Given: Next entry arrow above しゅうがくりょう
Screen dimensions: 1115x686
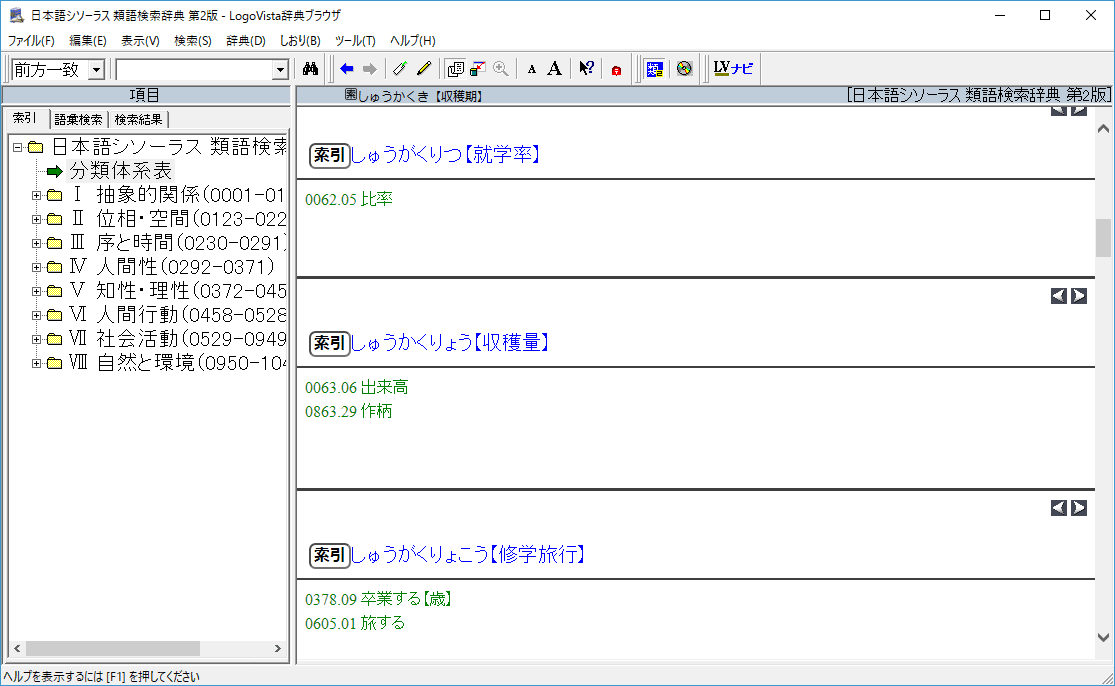Looking at the screenshot, I should click(x=1079, y=296).
